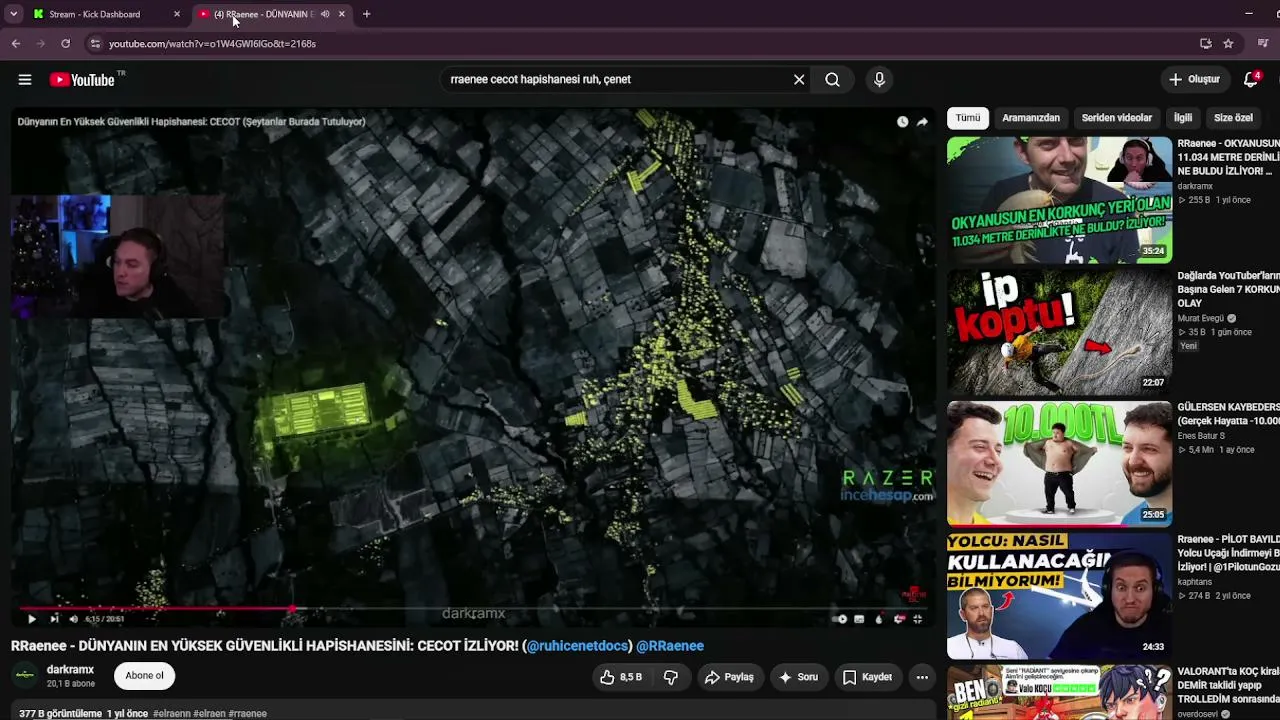Select the Seriden videolar filter chip

click(x=1117, y=118)
